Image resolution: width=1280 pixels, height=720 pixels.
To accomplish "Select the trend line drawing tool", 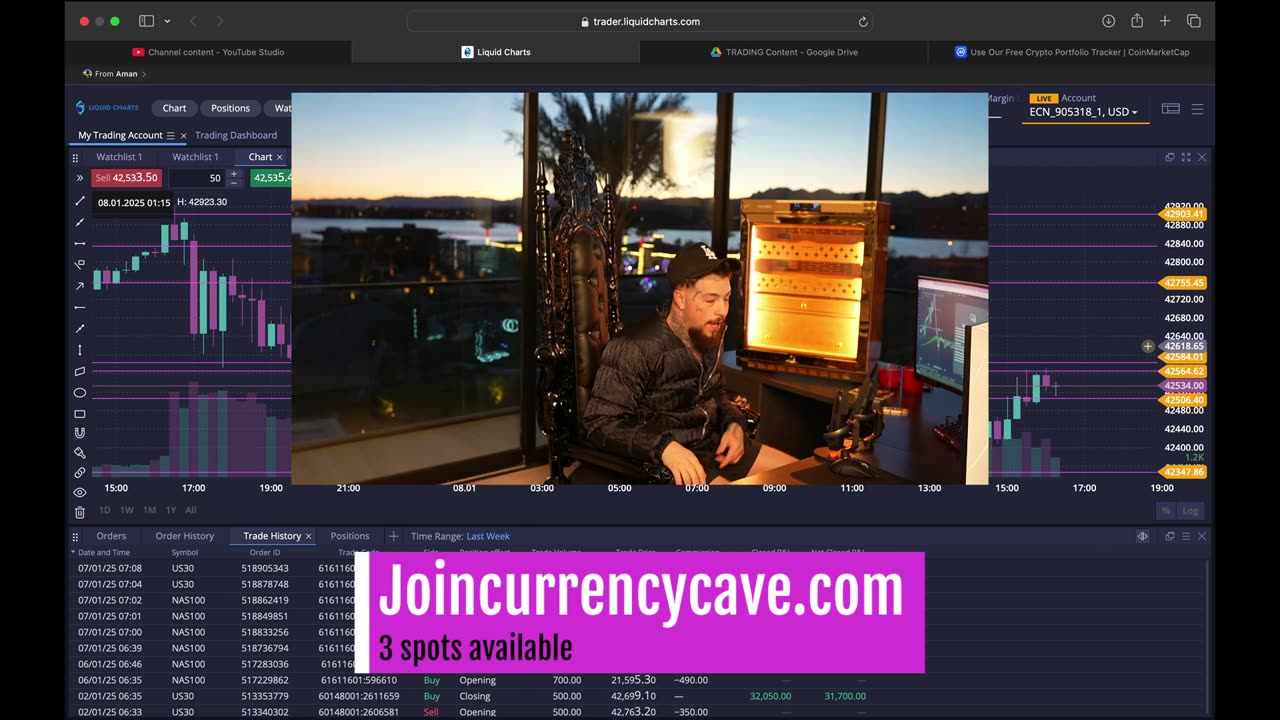I will click(80, 201).
